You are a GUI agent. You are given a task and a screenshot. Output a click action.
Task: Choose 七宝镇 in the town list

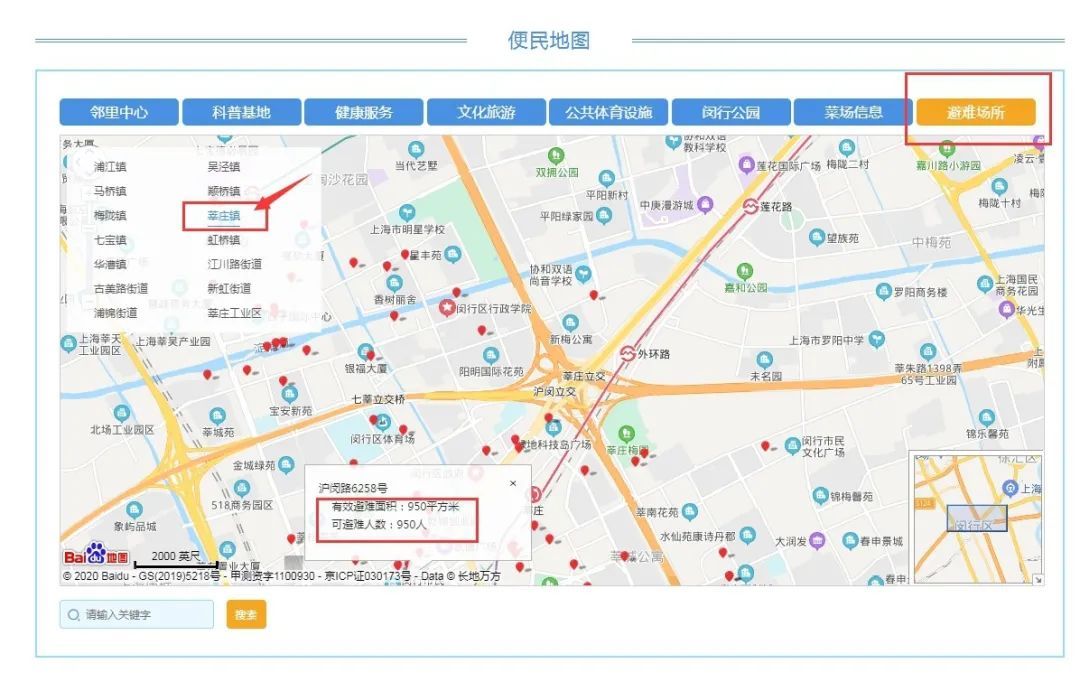click(x=110, y=240)
